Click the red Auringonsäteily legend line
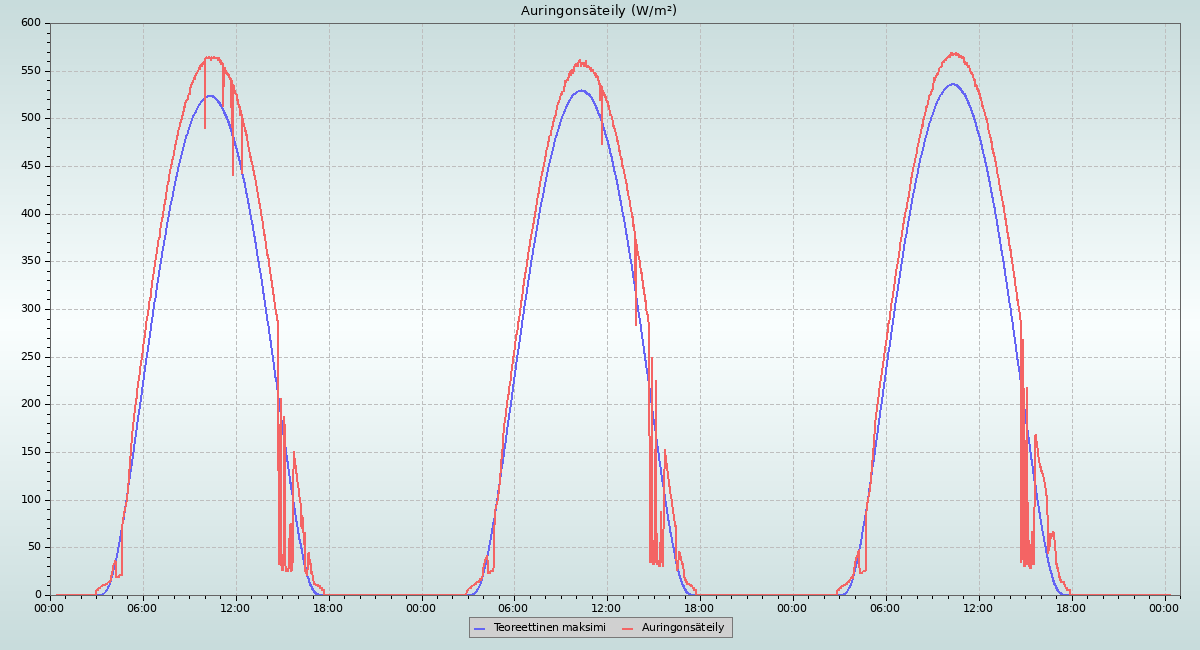The image size is (1200, 650). [628, 628]
